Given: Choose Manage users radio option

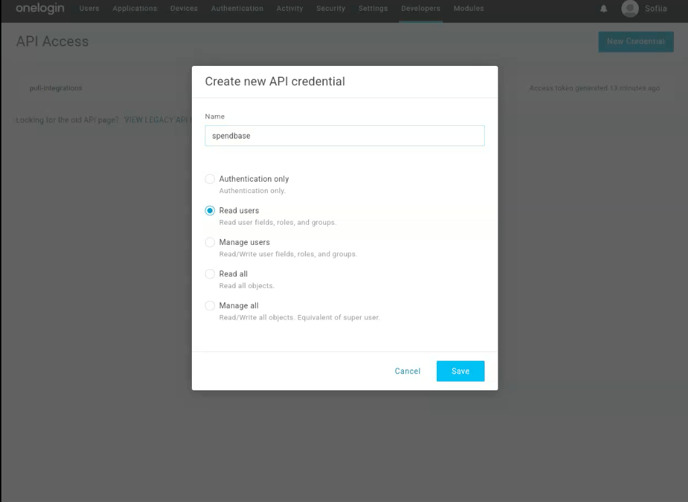Looking at the screenshot, I should pyautogui.click(x=210, y=242).
